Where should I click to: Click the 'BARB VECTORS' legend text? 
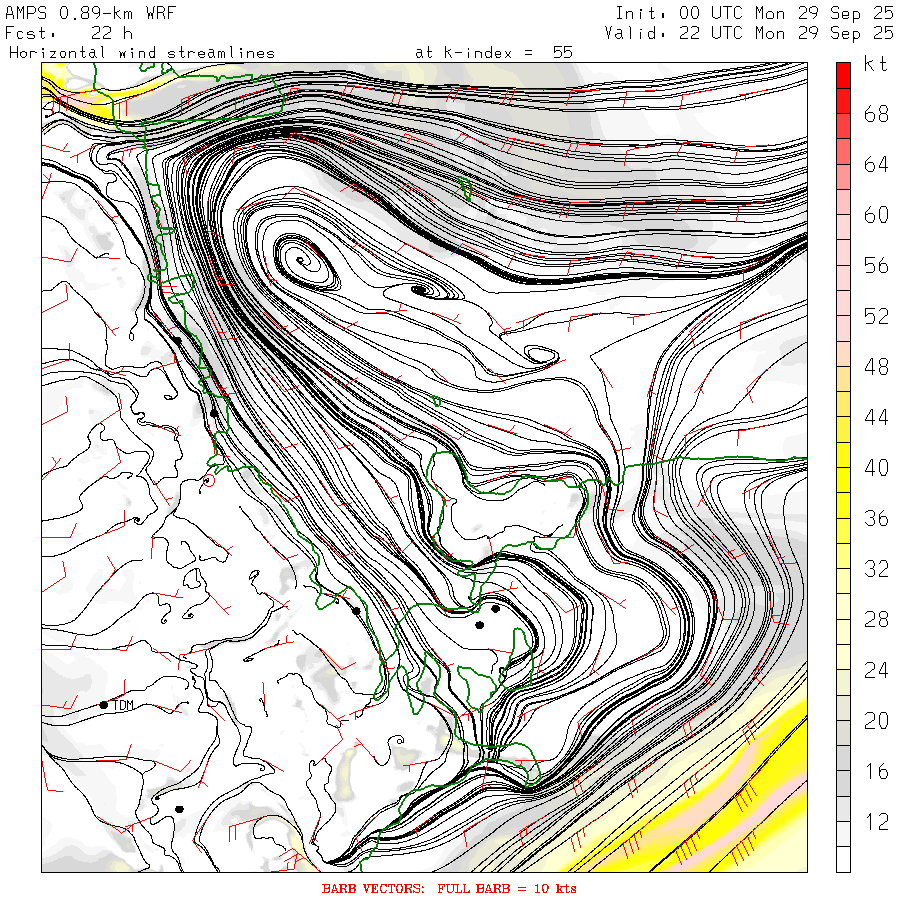(x=373, y=889)
